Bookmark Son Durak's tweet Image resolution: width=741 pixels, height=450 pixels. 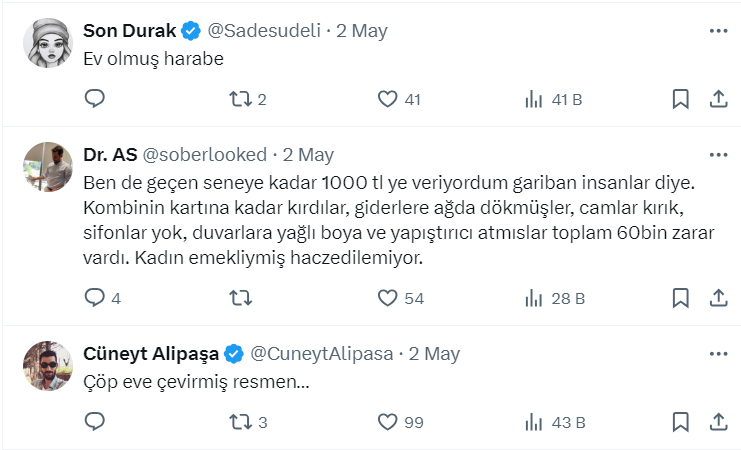click(x=680, y=99)
